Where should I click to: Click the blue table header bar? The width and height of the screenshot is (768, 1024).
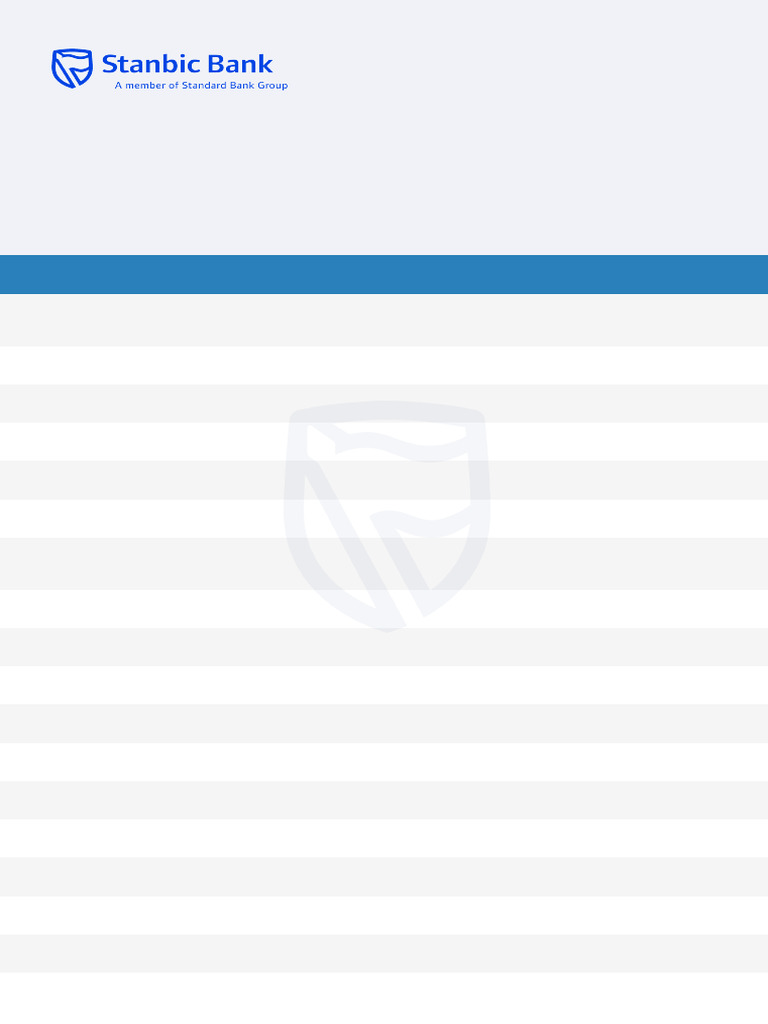[x=384, y=274]
